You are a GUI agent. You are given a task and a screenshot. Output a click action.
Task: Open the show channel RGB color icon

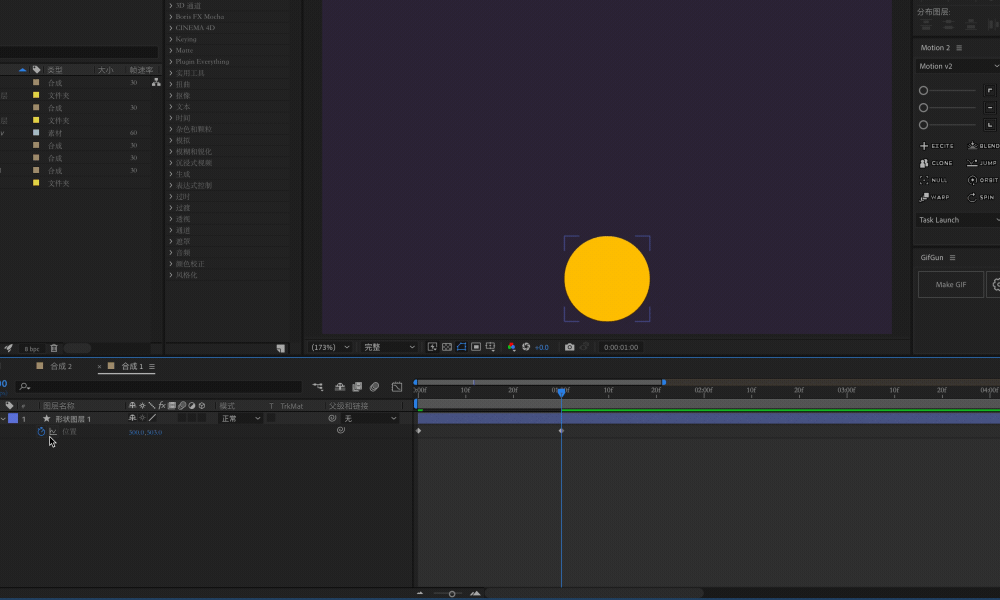(511, 347)
